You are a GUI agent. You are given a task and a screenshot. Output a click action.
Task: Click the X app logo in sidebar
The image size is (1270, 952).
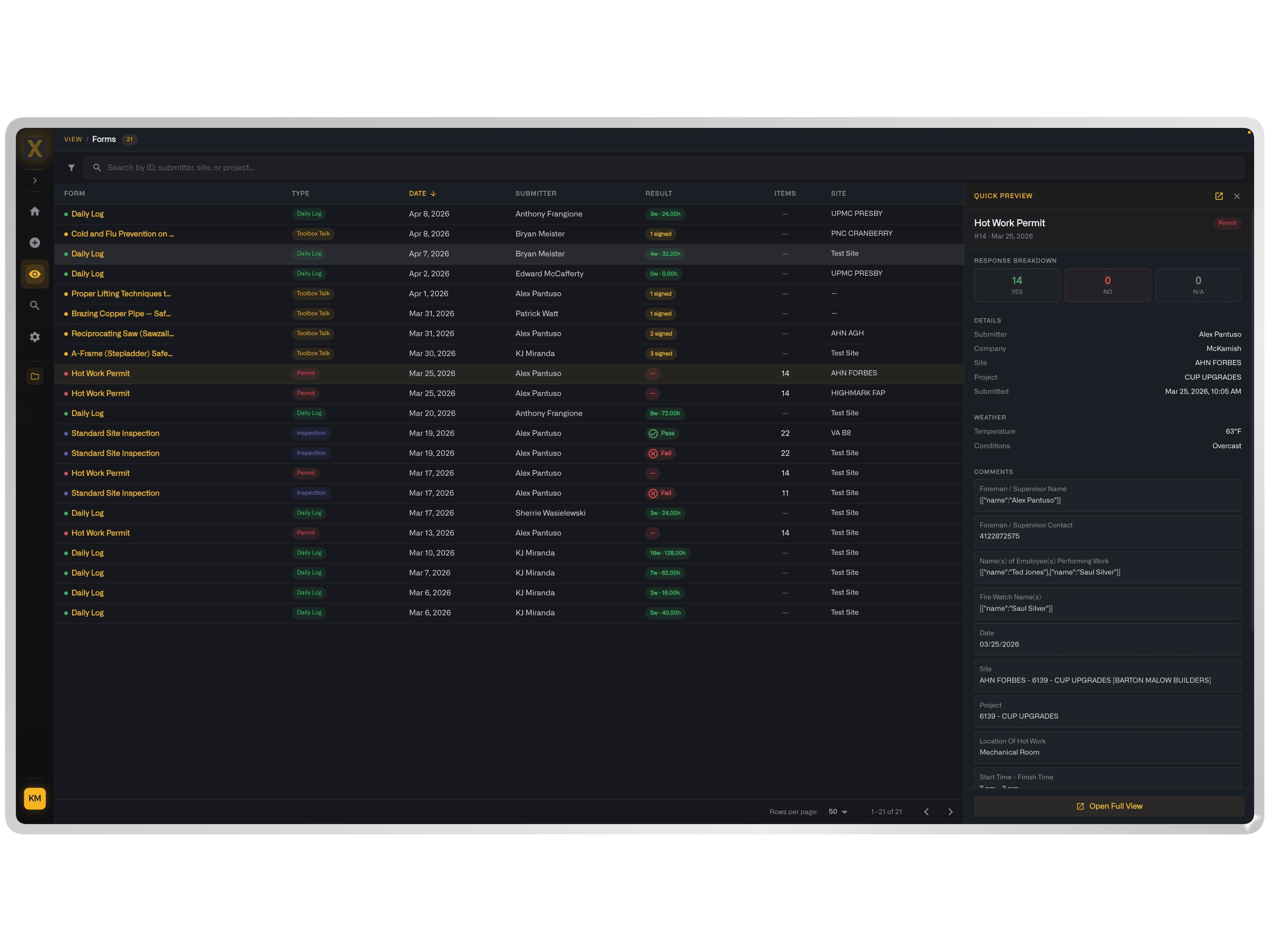click(x=35, y=149)
